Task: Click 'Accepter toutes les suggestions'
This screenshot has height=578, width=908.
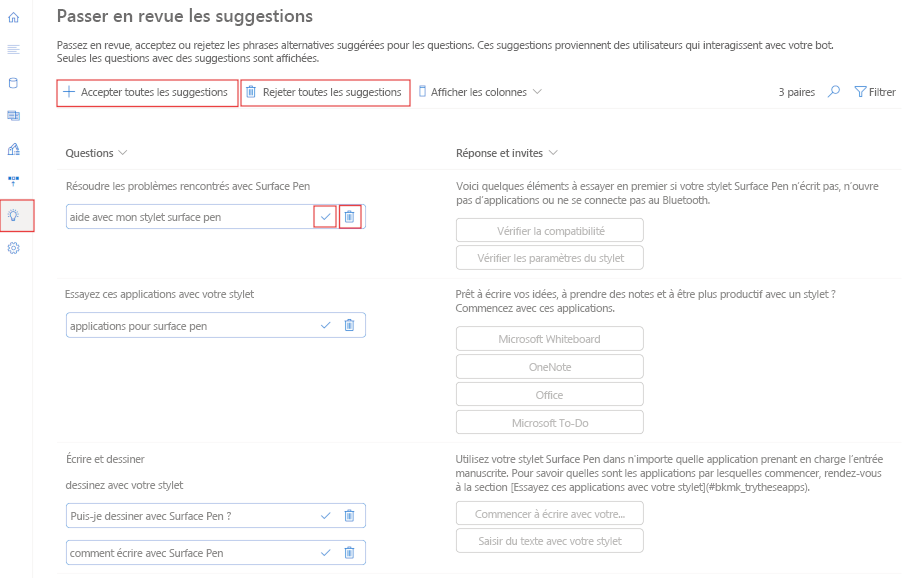Action: pyautogui.click(x=146, y=91)
